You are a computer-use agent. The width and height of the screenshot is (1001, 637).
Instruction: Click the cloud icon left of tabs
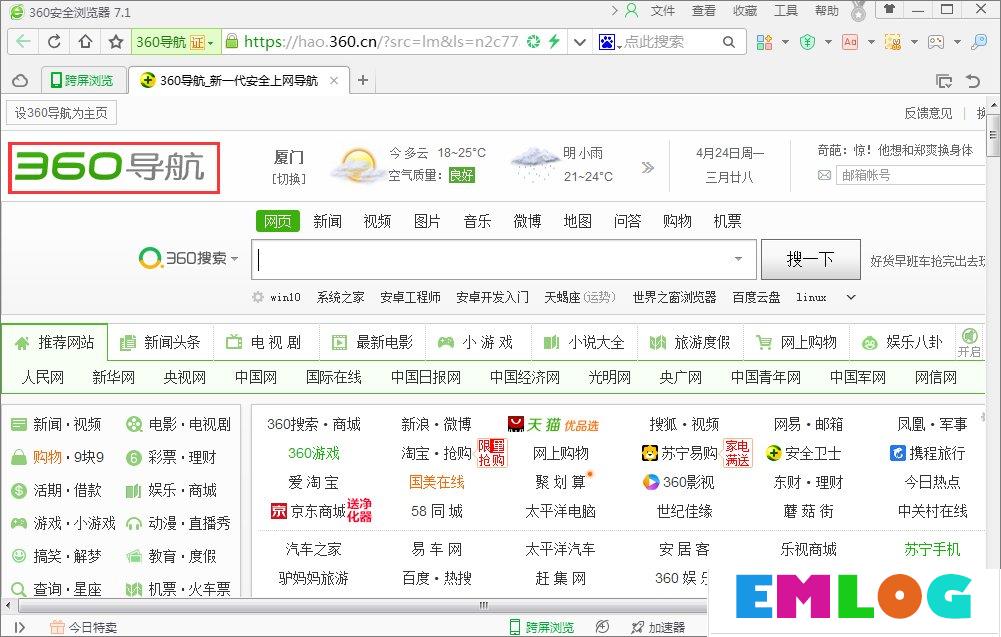click(20, 80)
